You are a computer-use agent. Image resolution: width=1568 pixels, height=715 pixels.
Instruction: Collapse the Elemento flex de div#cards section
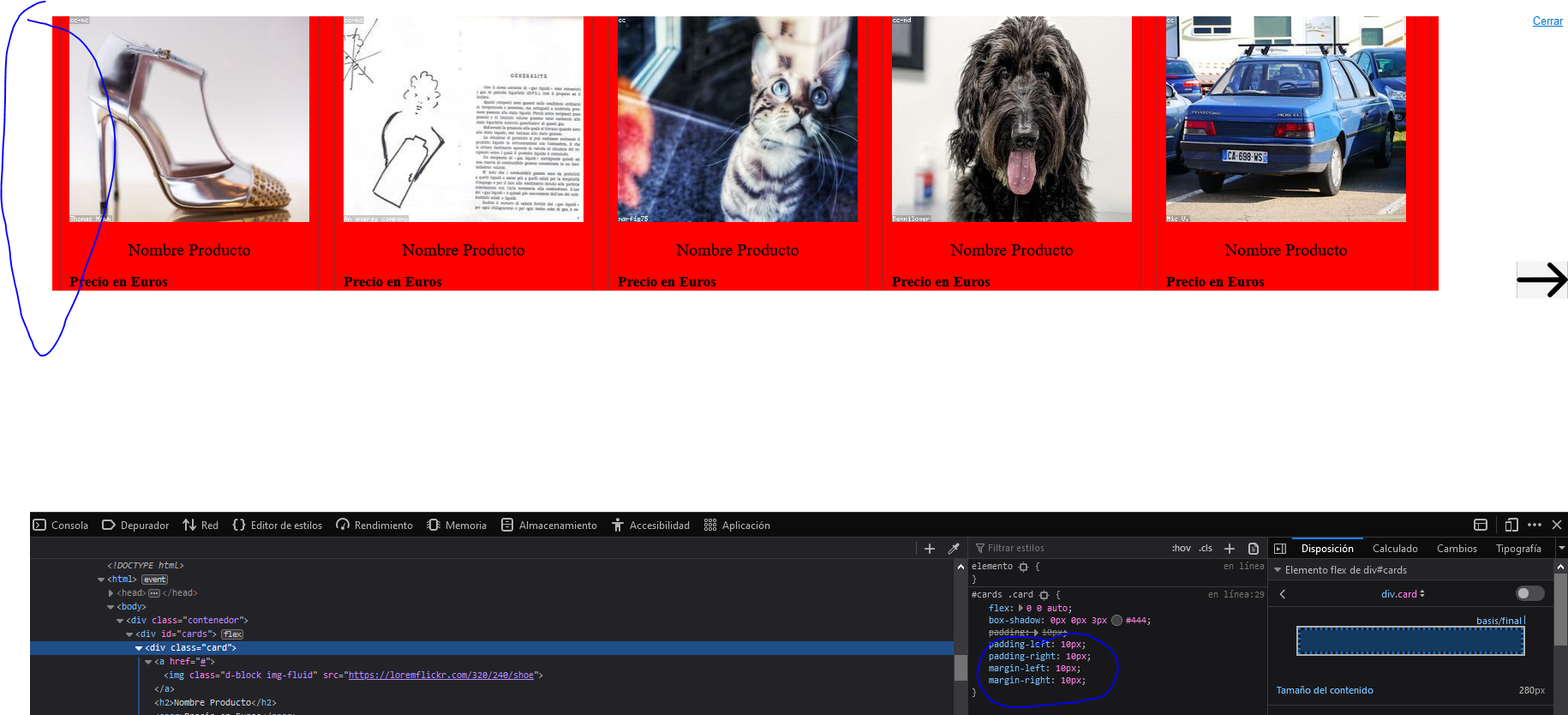1278,570
